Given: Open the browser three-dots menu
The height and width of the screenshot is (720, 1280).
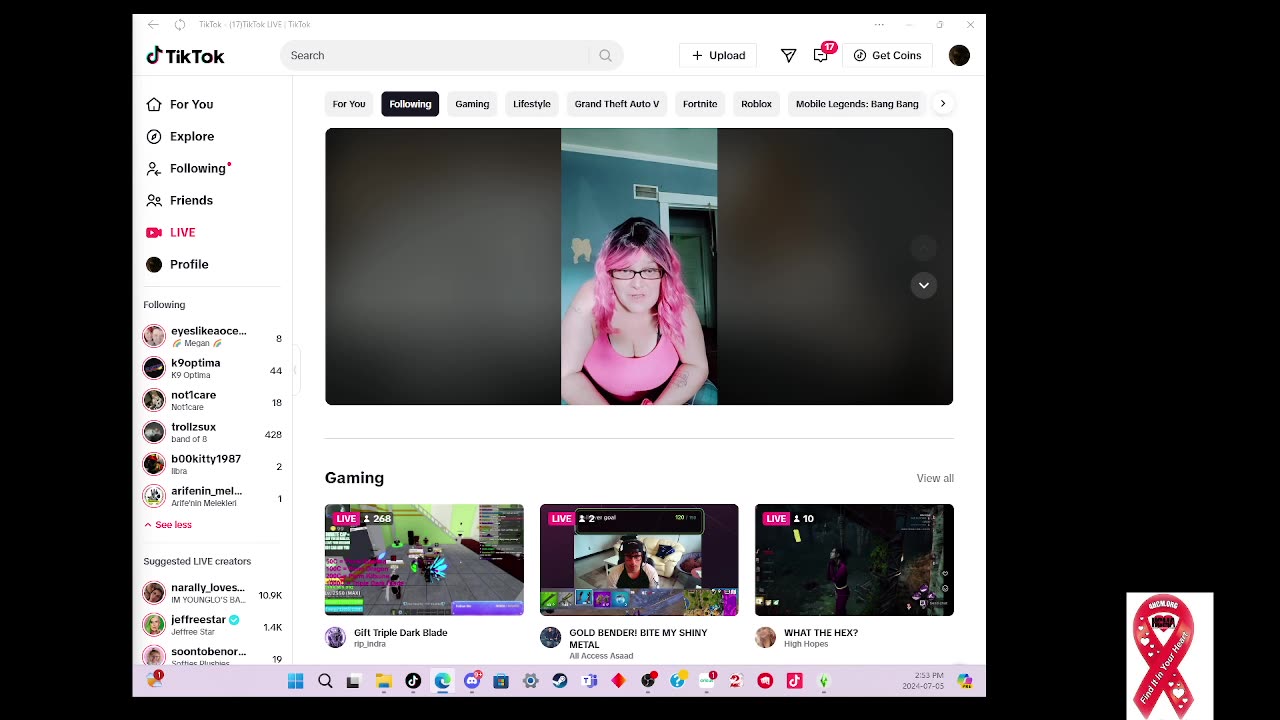Looking at the screenshot, I should coord(879,24).
